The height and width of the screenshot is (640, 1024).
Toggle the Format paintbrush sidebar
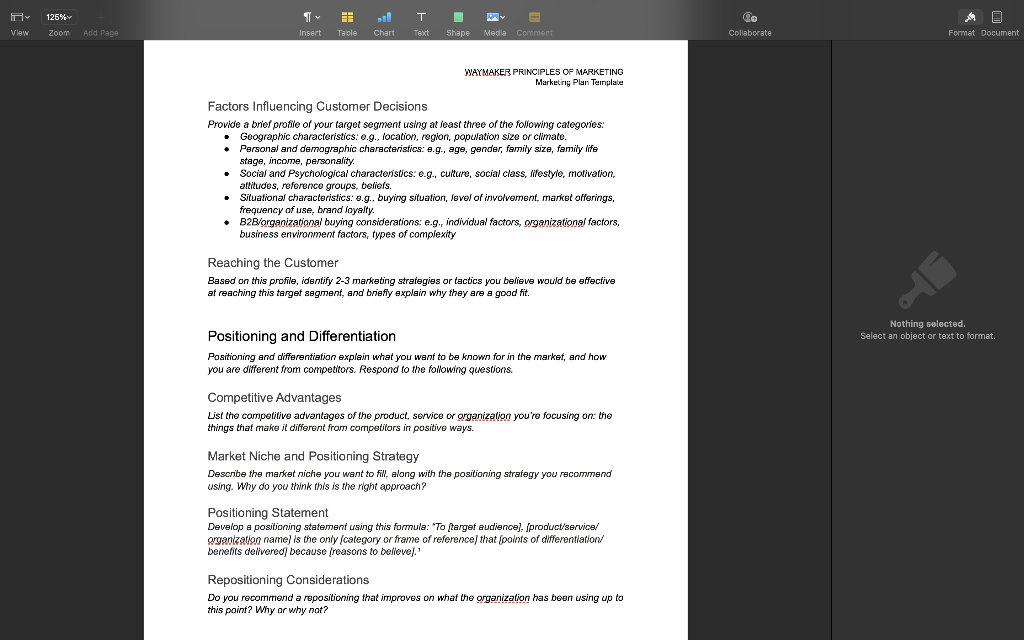pos(962,16)
